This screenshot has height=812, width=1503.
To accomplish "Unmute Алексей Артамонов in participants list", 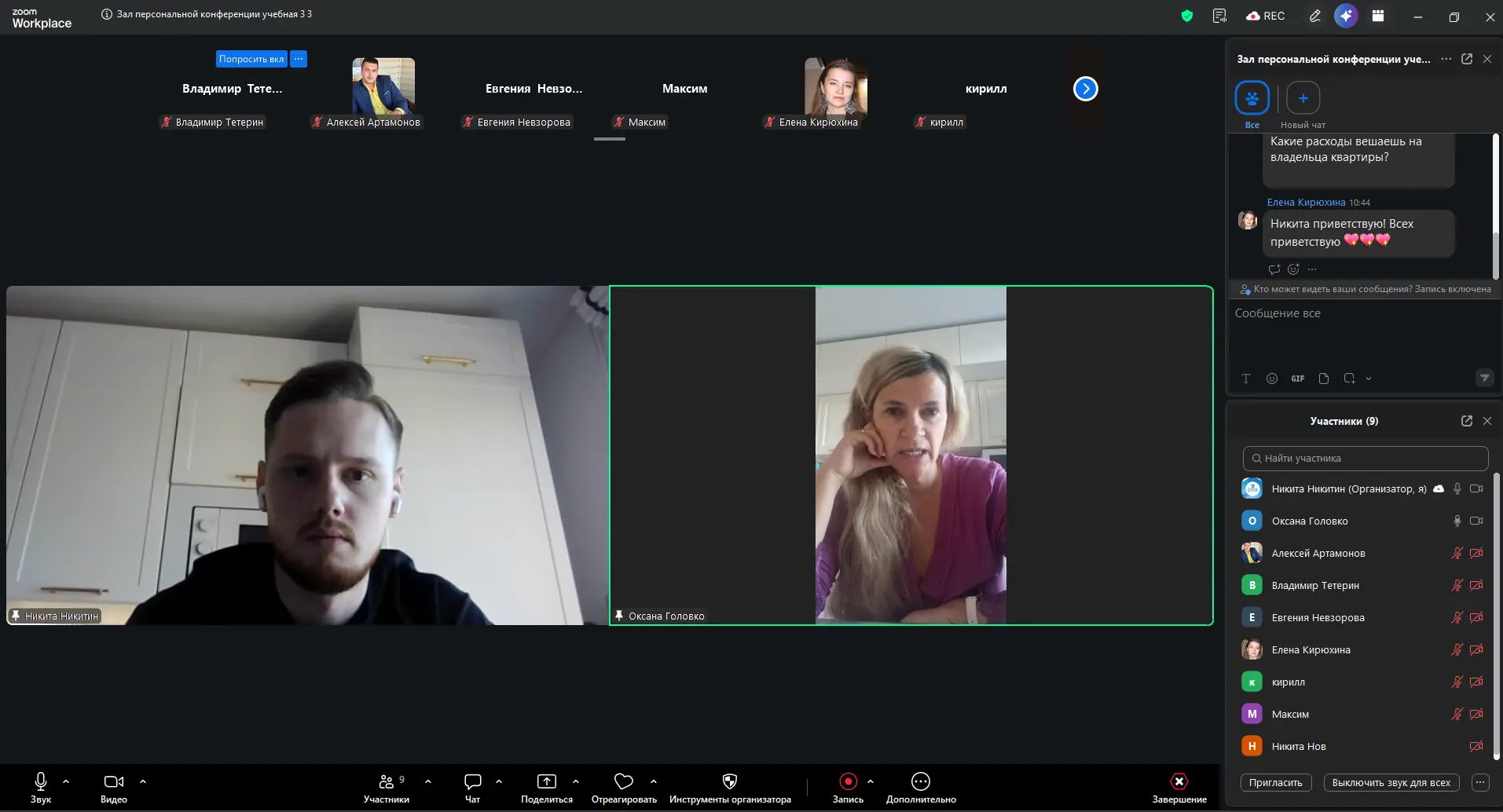I will 1457,553.
